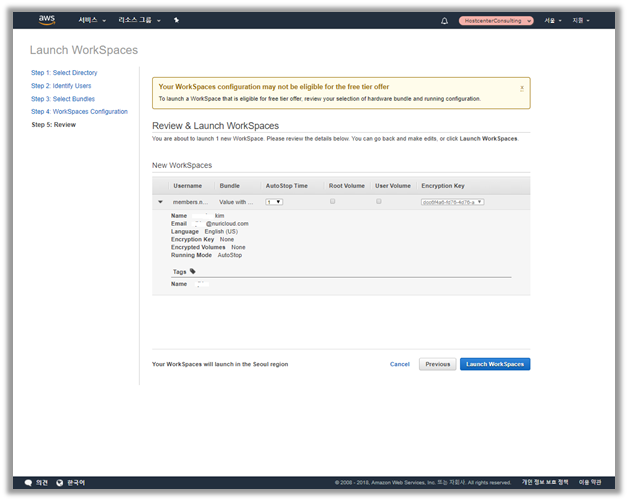Screen dimensions: 628x501
Task: Click the globe language icon in footer
Action: pos(59,482)
